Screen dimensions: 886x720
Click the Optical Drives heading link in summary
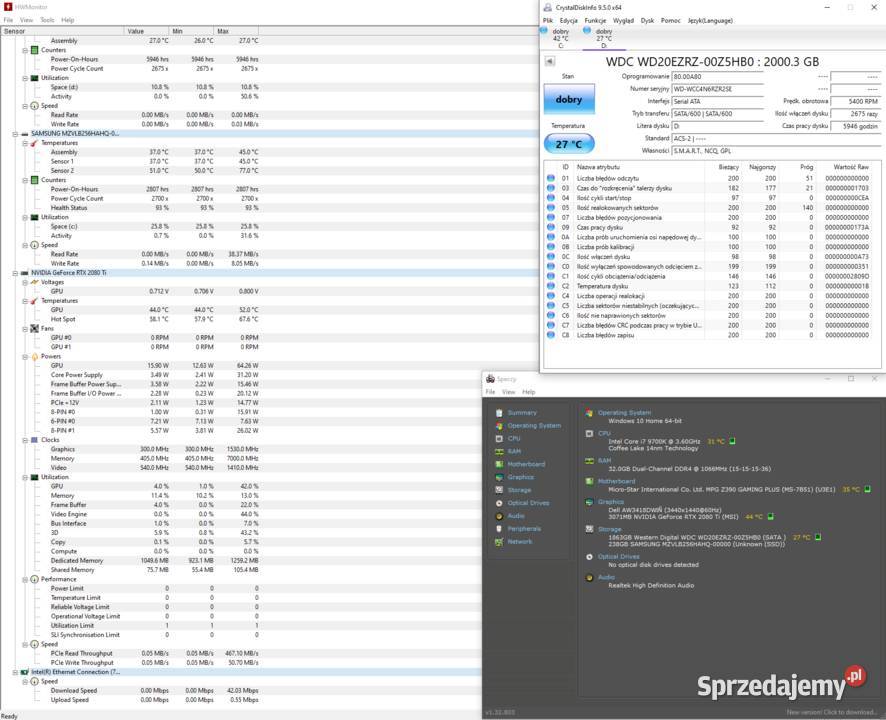point(619,557)
